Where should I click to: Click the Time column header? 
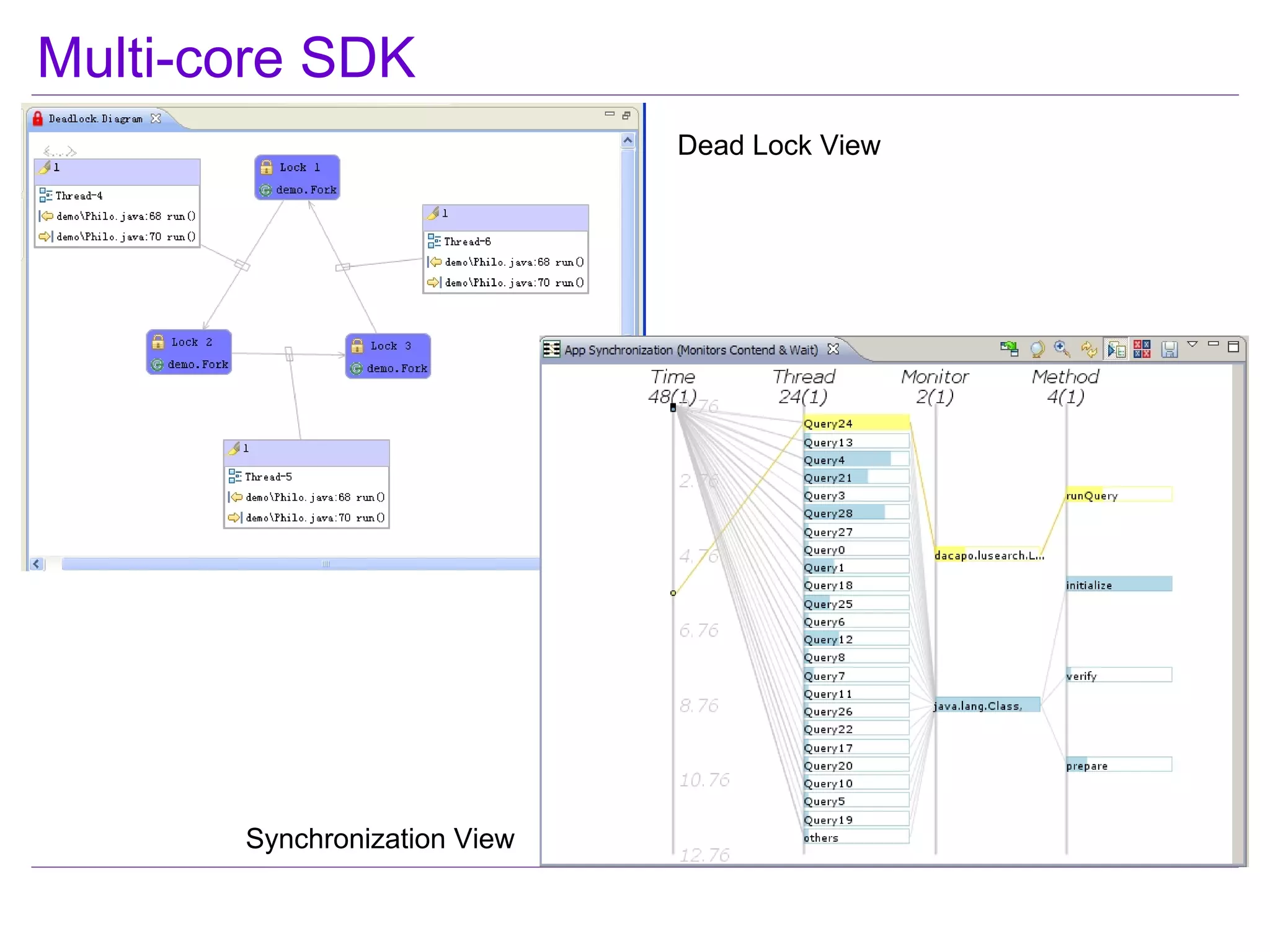pyautogui.click(x=673, y=386)
